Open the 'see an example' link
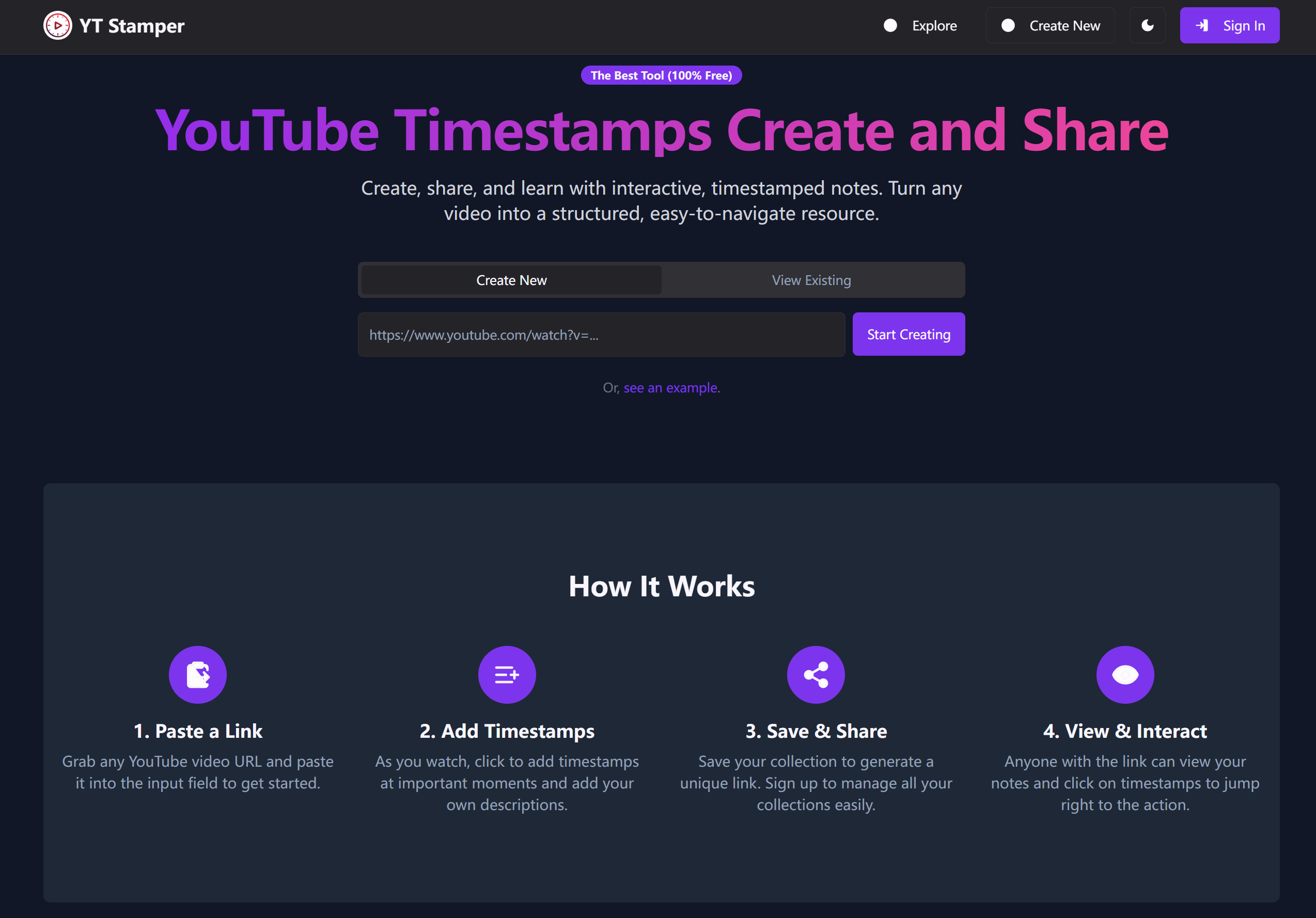 tap(670, 388)
